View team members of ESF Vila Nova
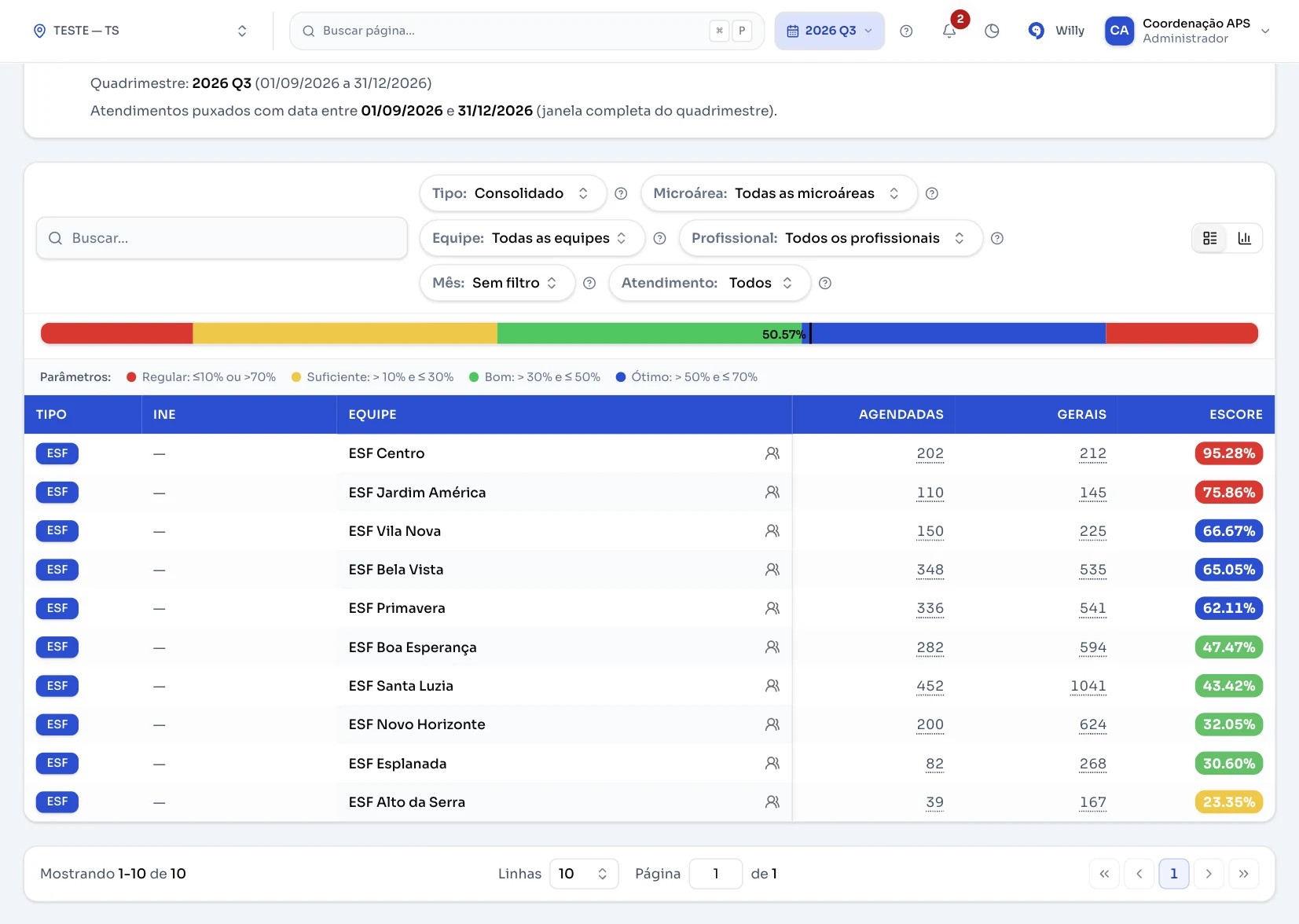 [x=772, y=531]
